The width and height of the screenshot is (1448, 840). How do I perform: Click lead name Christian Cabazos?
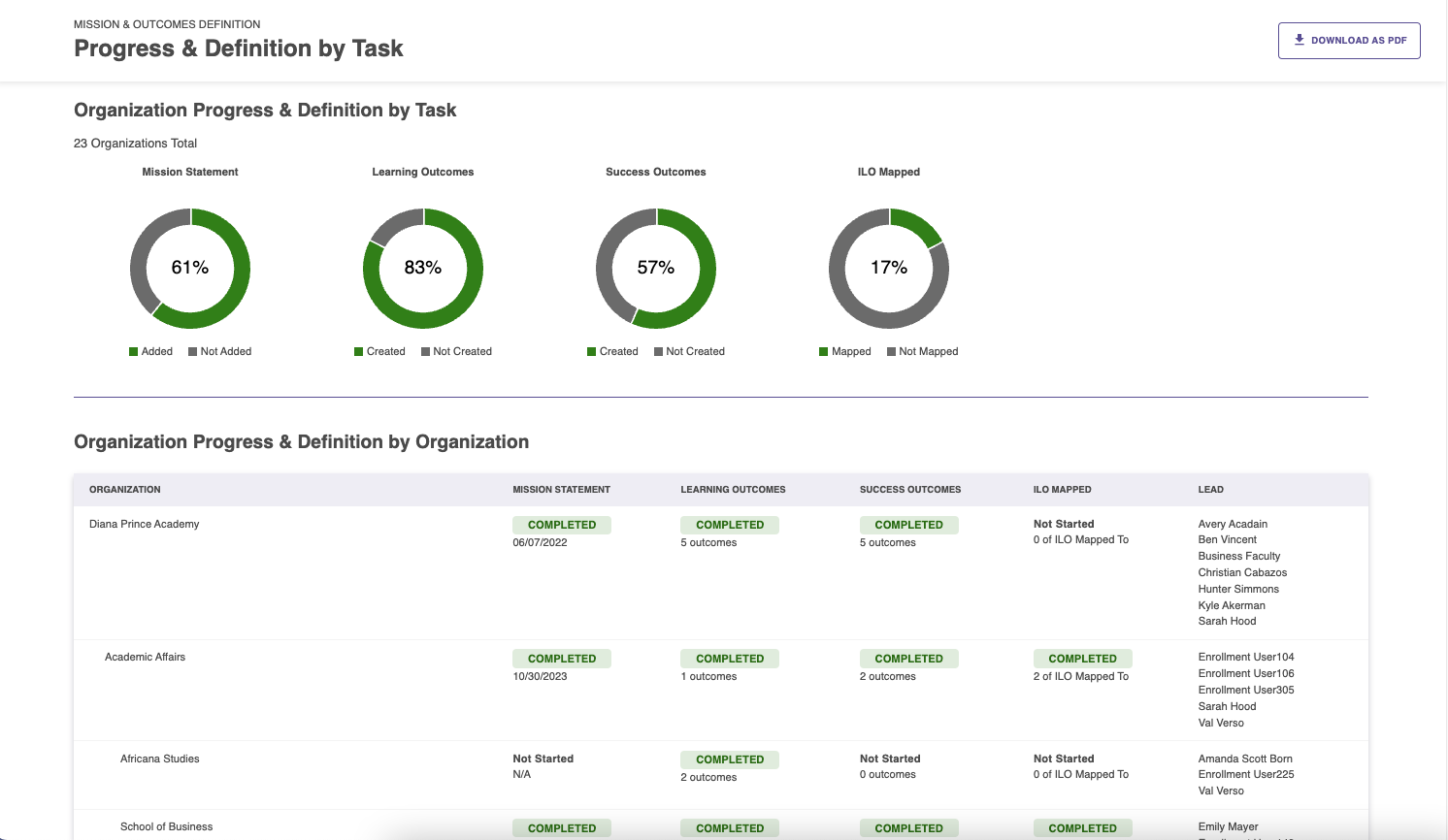pyautogui.click(x=1242, y=573)
